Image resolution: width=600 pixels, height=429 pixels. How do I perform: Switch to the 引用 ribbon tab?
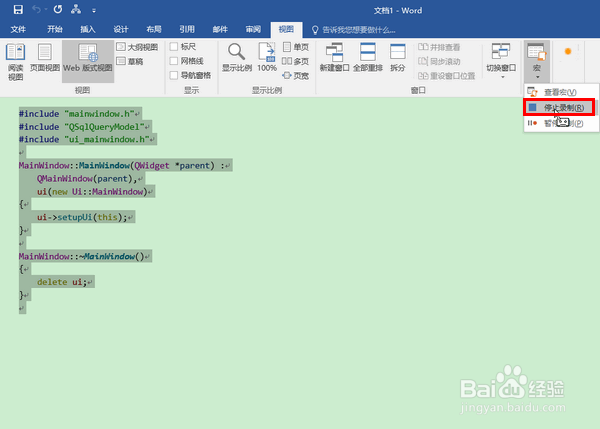coord(187,29)
